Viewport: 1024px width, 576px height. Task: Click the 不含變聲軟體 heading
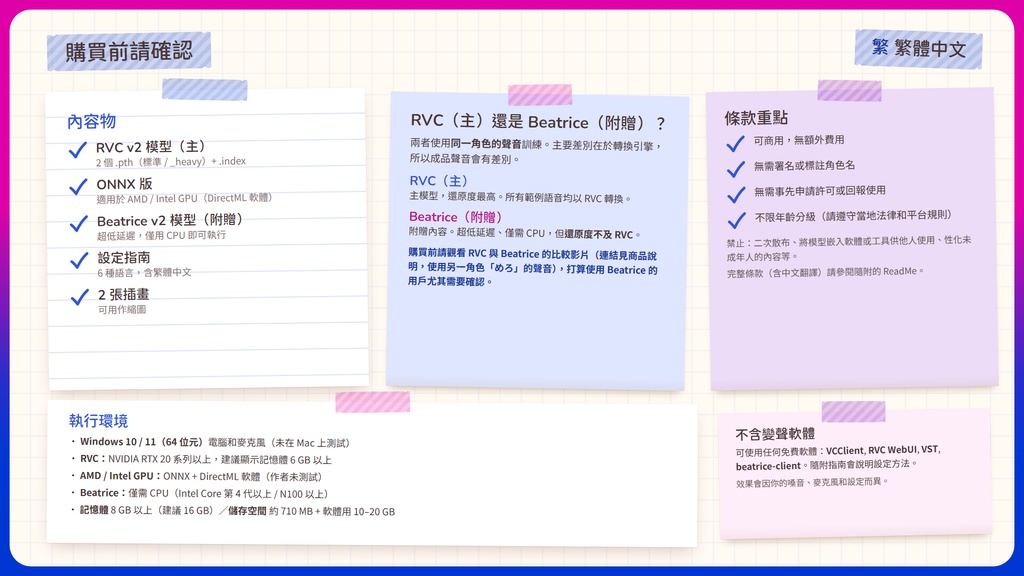click(x=775, y=434)
